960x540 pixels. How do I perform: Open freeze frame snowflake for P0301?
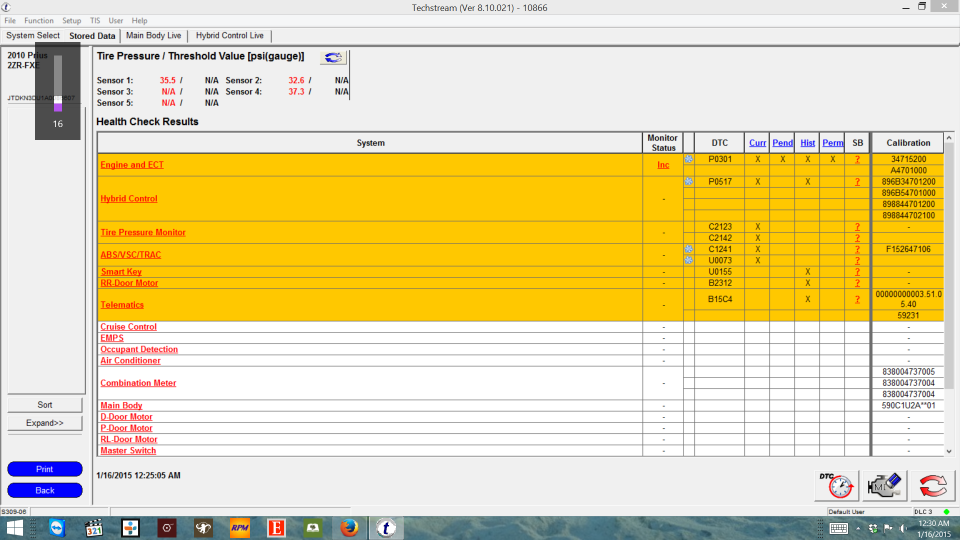(689, 159)
